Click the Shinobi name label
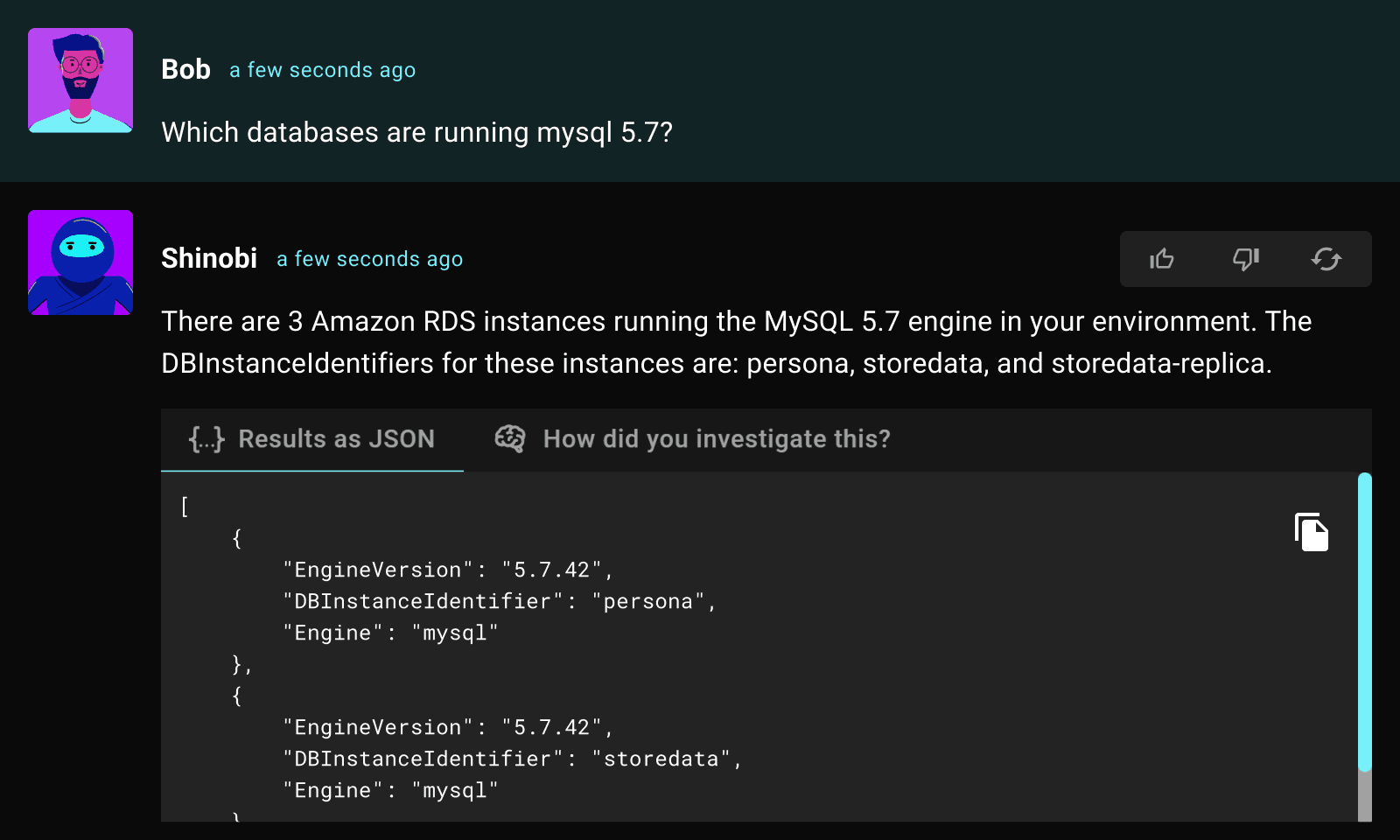 coord(209,258)
